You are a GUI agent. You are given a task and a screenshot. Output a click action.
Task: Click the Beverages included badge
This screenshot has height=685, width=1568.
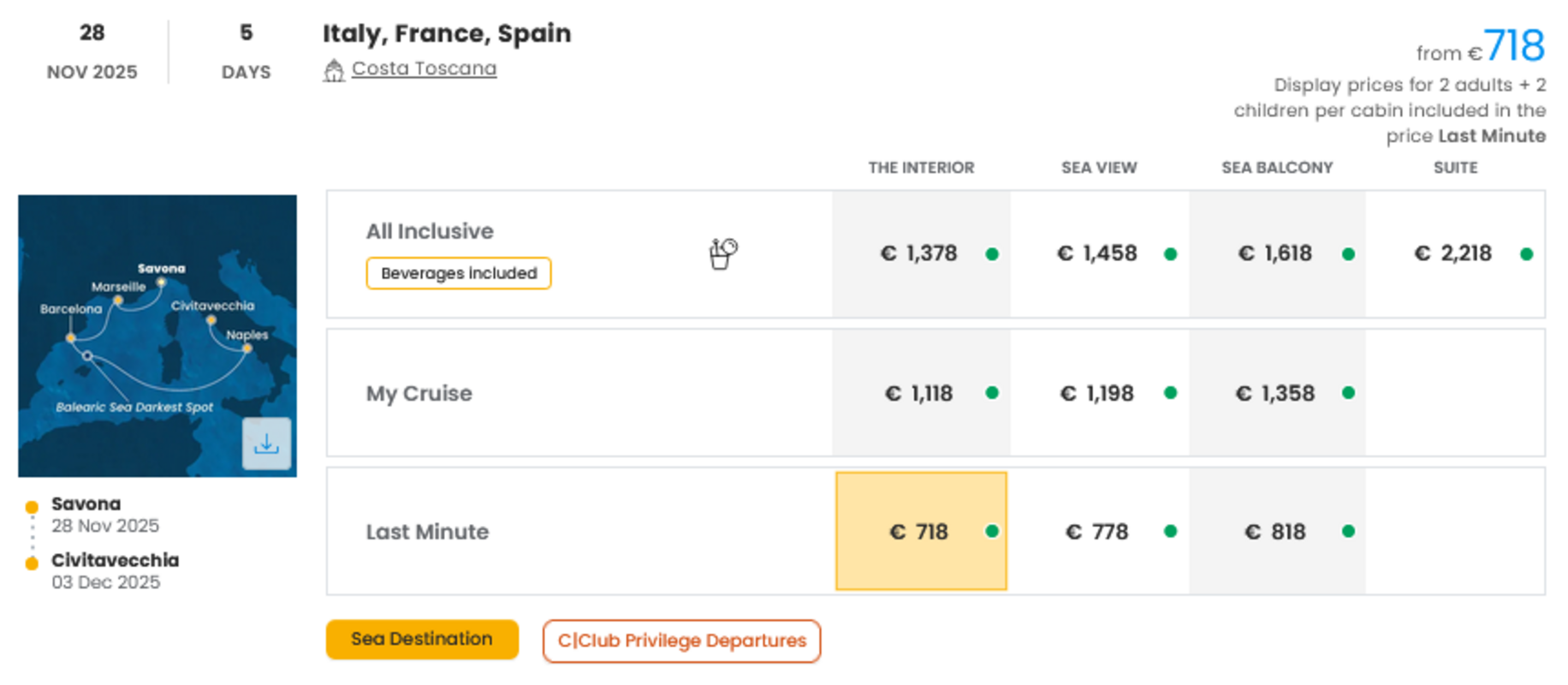click(x=459, y=274)
